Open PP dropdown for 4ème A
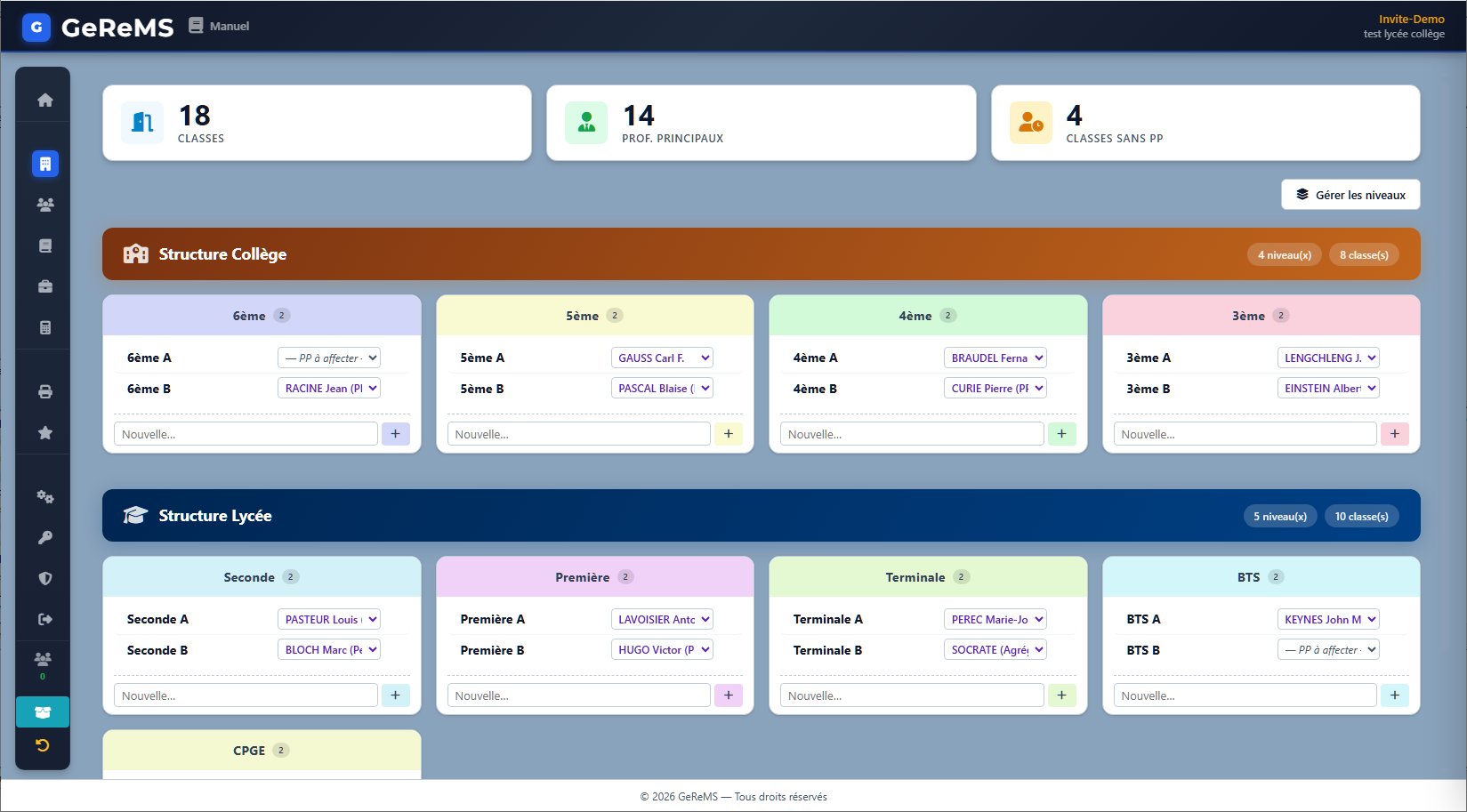 (x=995, y=358)
